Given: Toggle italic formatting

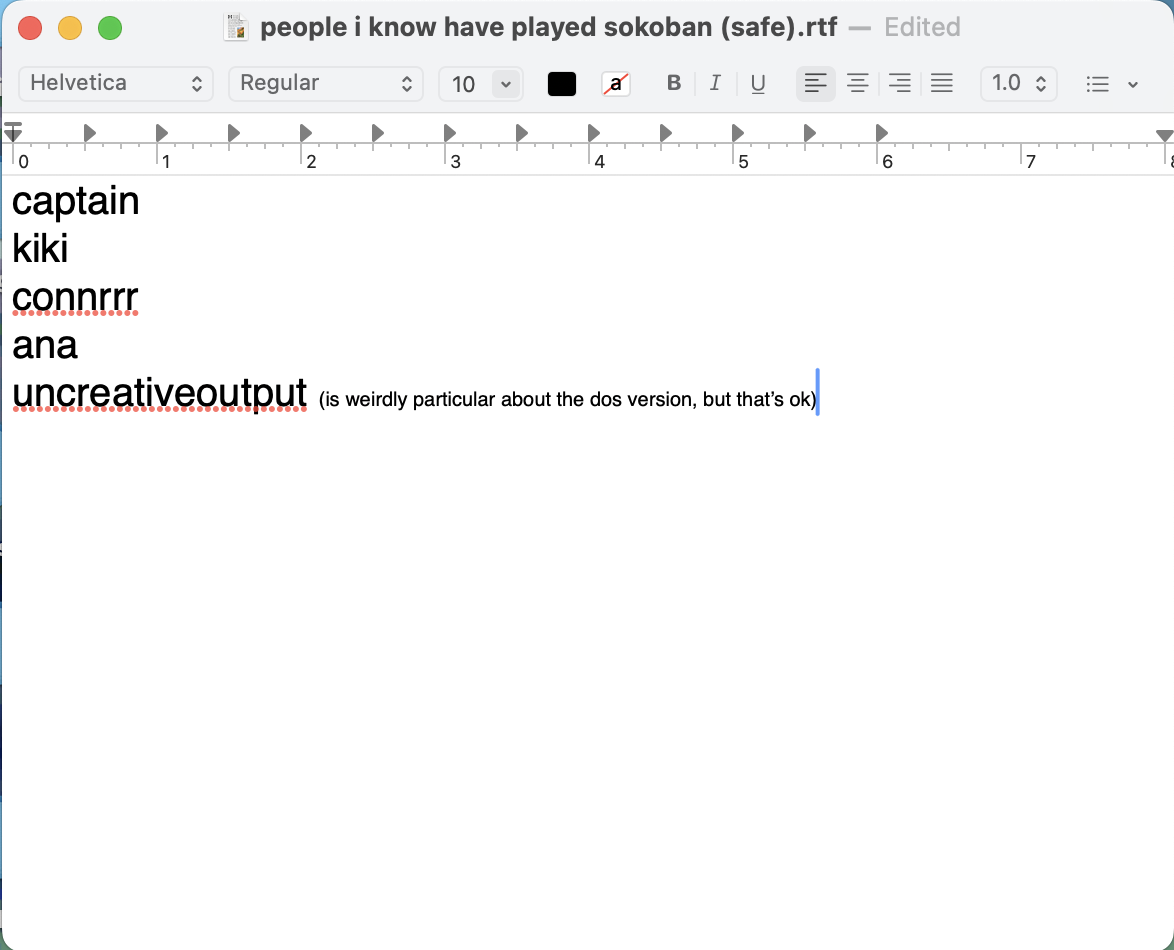Looking at the screenshot, I should click(715, 83).
